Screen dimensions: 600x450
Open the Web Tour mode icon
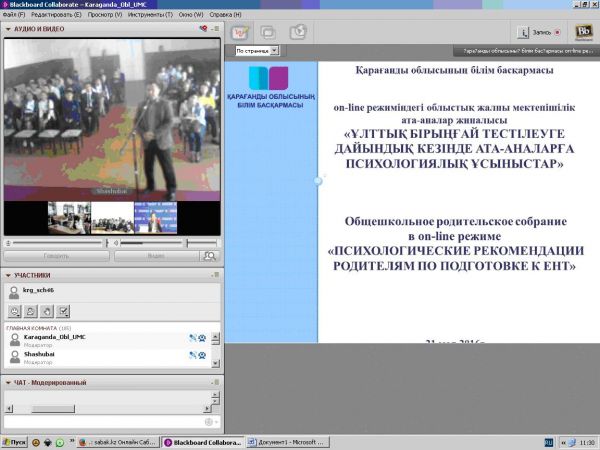click(298, 31)
